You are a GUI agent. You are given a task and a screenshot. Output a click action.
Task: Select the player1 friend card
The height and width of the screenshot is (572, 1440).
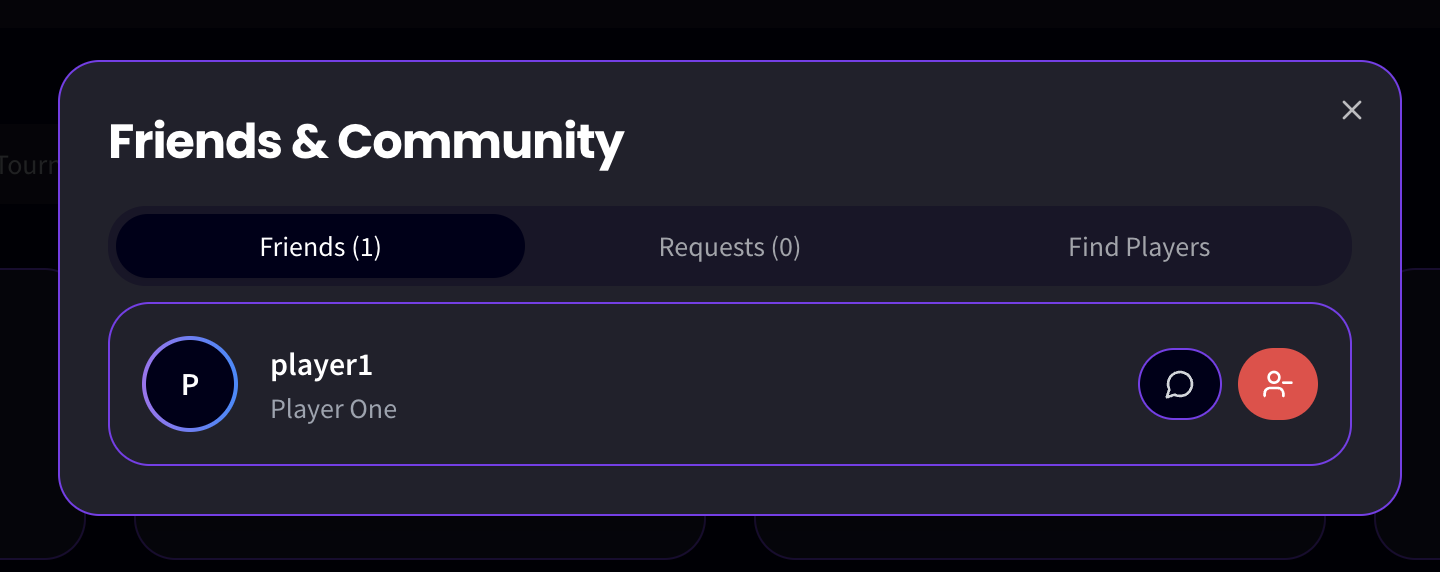click(730, 384)
